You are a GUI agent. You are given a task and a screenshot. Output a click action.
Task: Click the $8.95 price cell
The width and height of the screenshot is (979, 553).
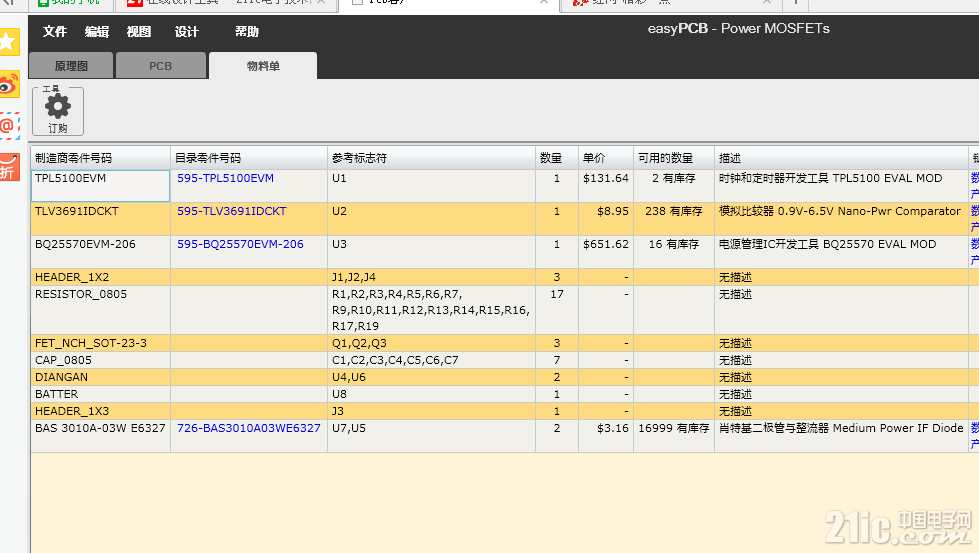606,219
